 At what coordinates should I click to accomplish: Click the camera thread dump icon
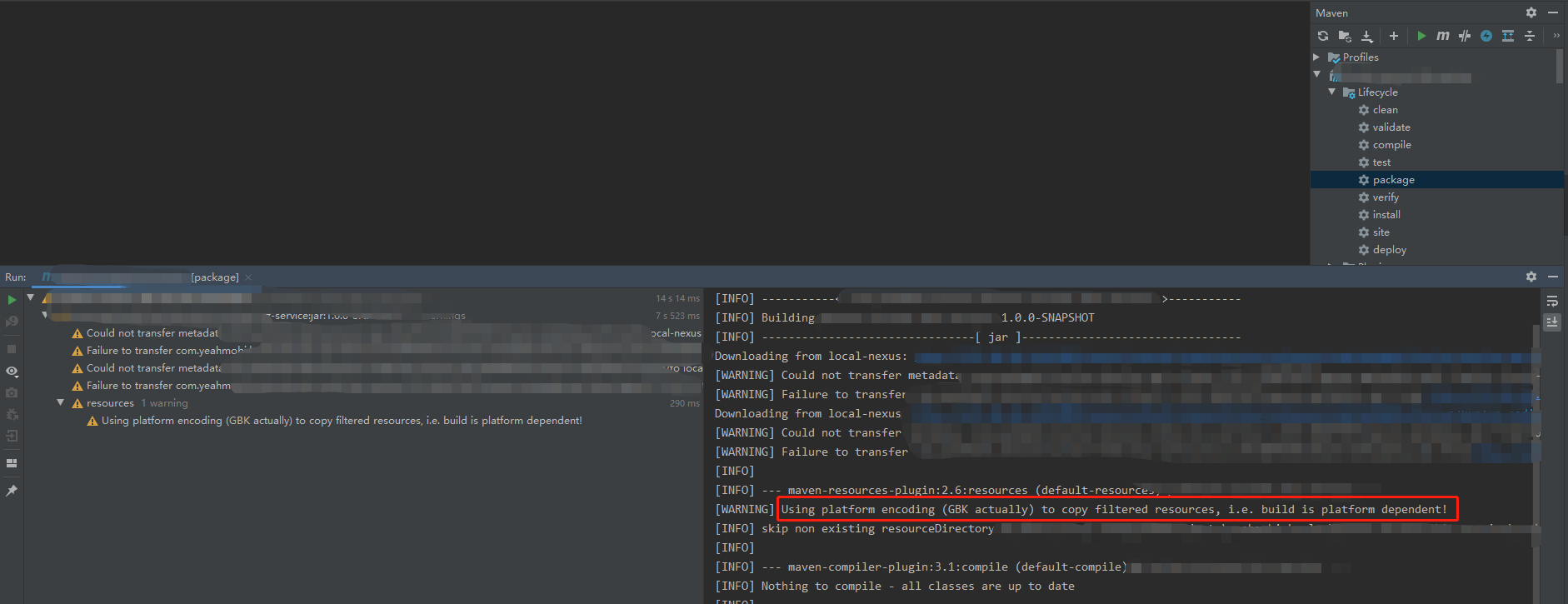point(12,392)
